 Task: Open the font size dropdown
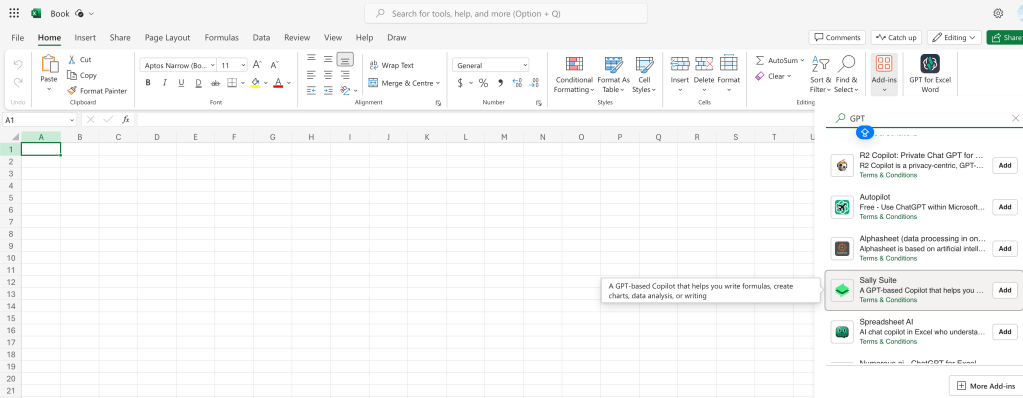[243, 65]
